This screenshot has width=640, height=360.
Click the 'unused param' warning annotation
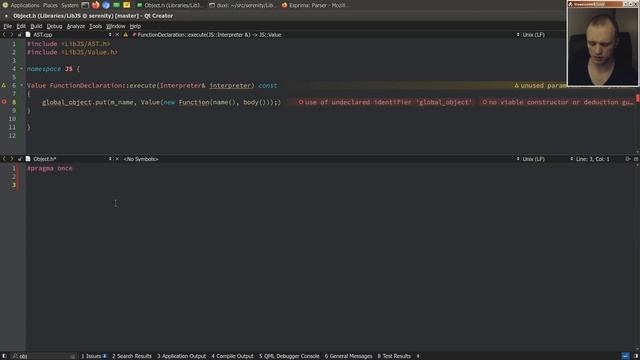pyautogui.click(x=540, y=86)
